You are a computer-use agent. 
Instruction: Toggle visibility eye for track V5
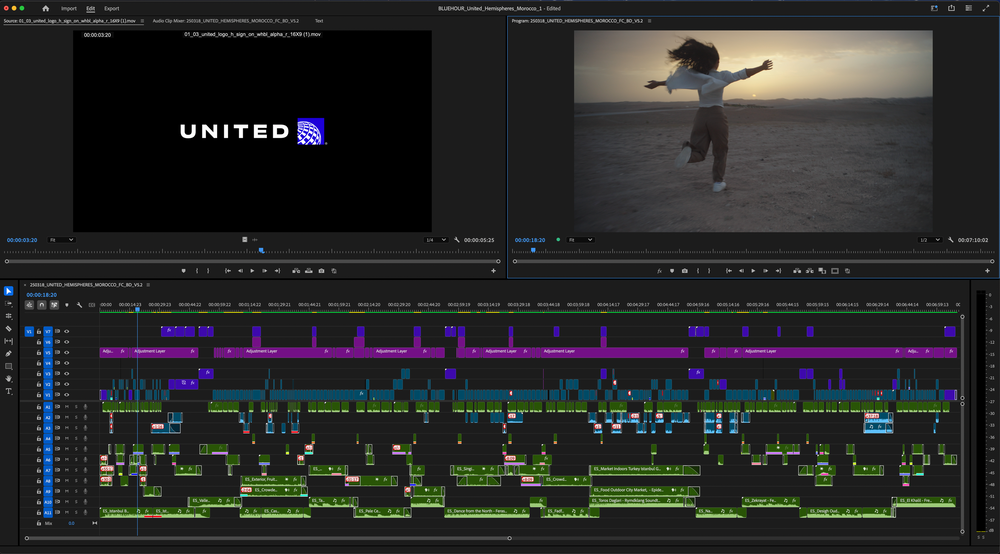click(x=66, y=353)
